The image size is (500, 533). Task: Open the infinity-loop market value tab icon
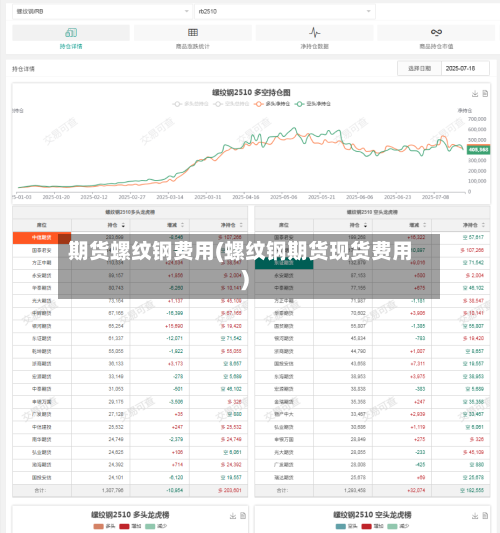coord(436,32)
